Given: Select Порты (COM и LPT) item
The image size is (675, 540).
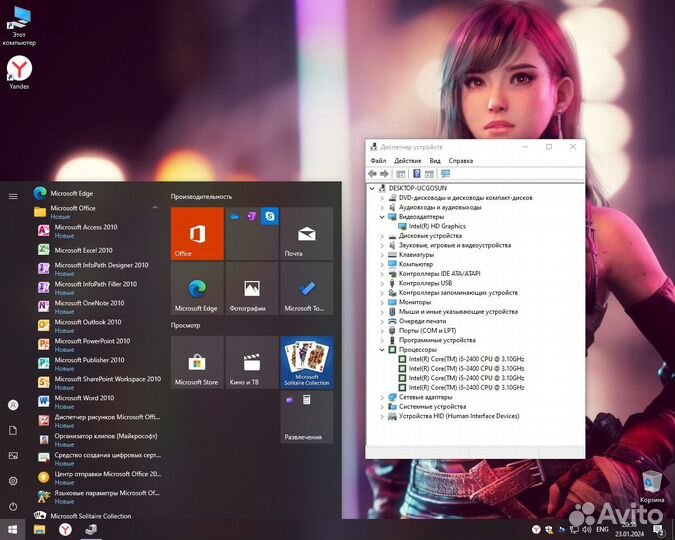Looking at the screenshot, I should (x=427, y=331).
